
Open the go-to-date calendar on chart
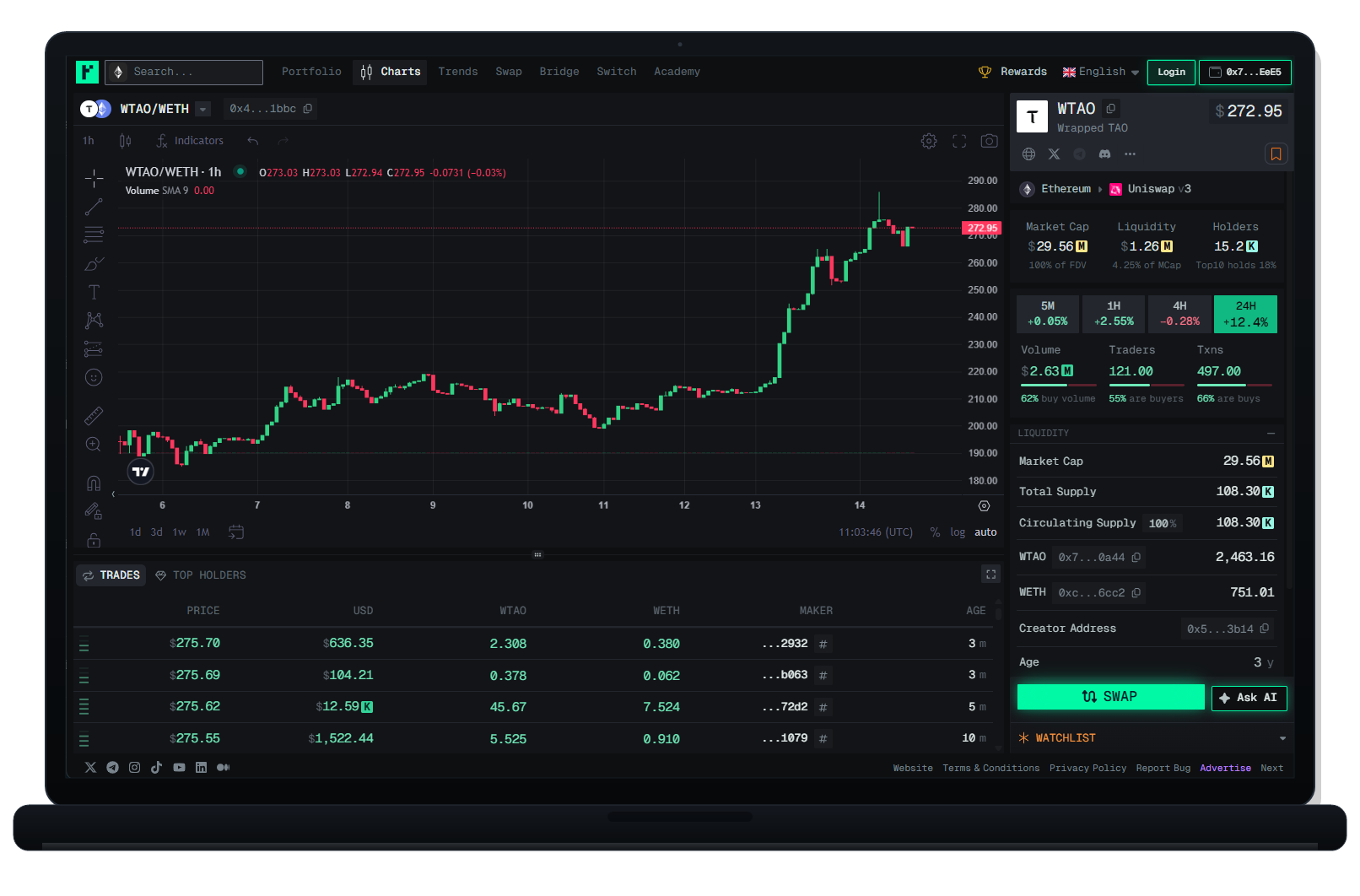[x=236, y=532]
